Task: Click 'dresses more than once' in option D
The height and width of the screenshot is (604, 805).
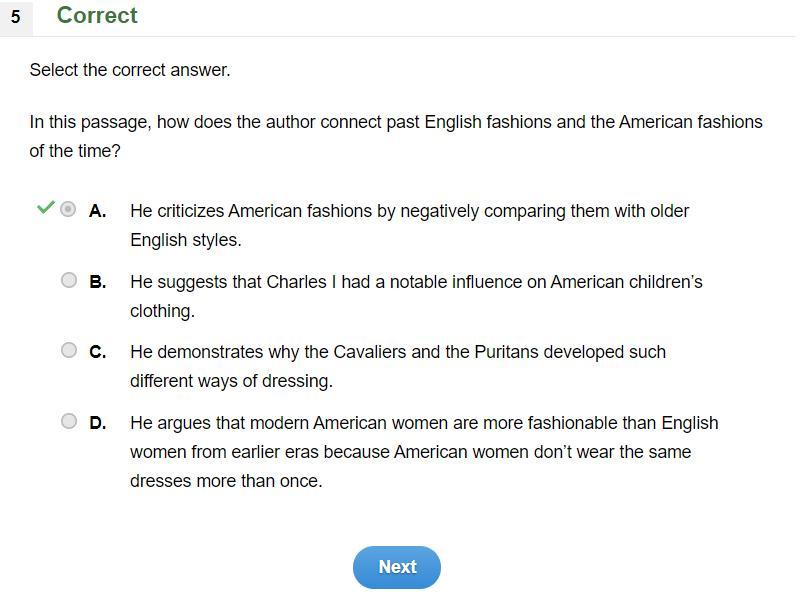Action: [226, 481]
